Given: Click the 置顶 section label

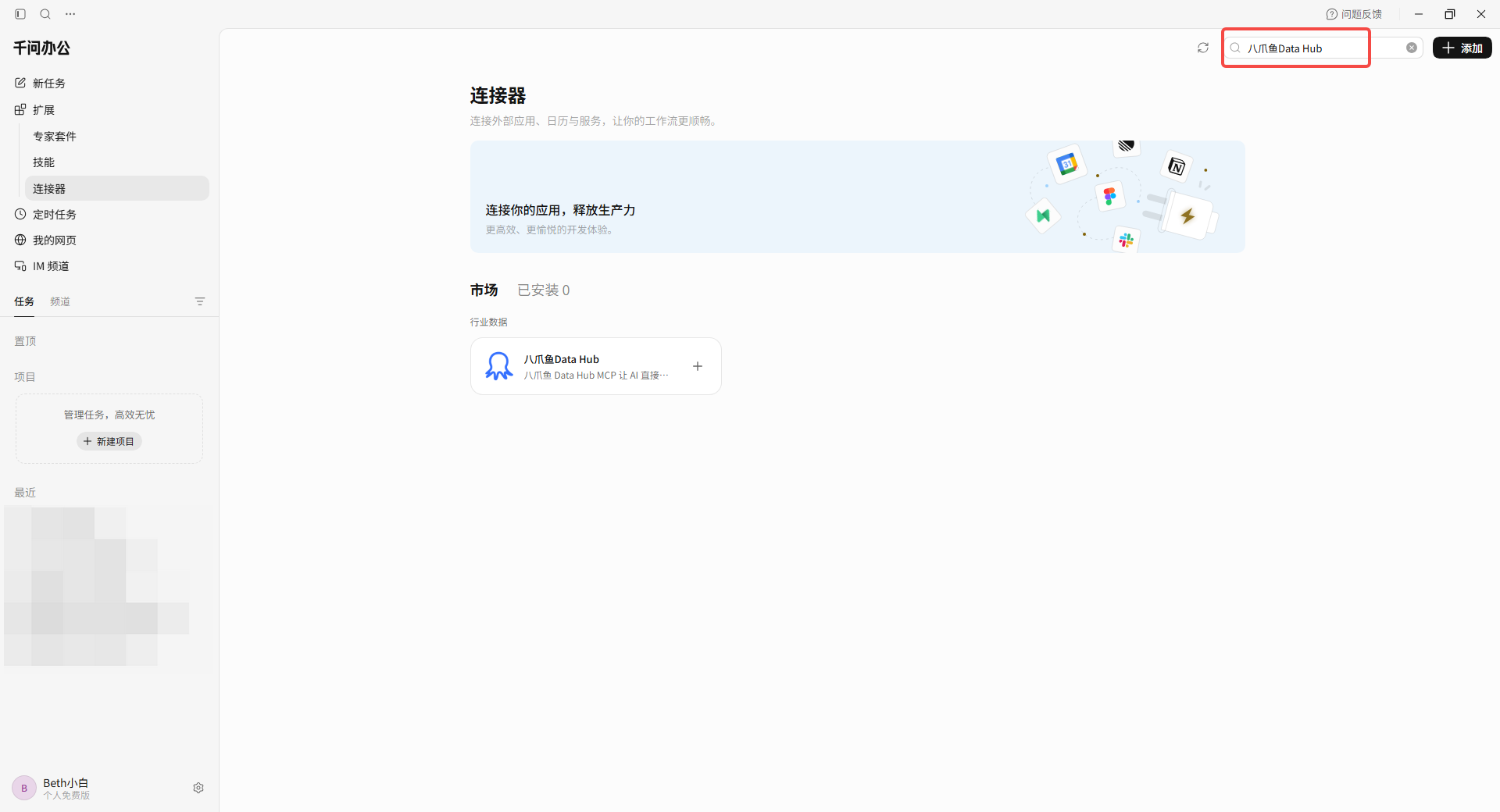Looking at the screenshot, I should click(x=25, y=341).
